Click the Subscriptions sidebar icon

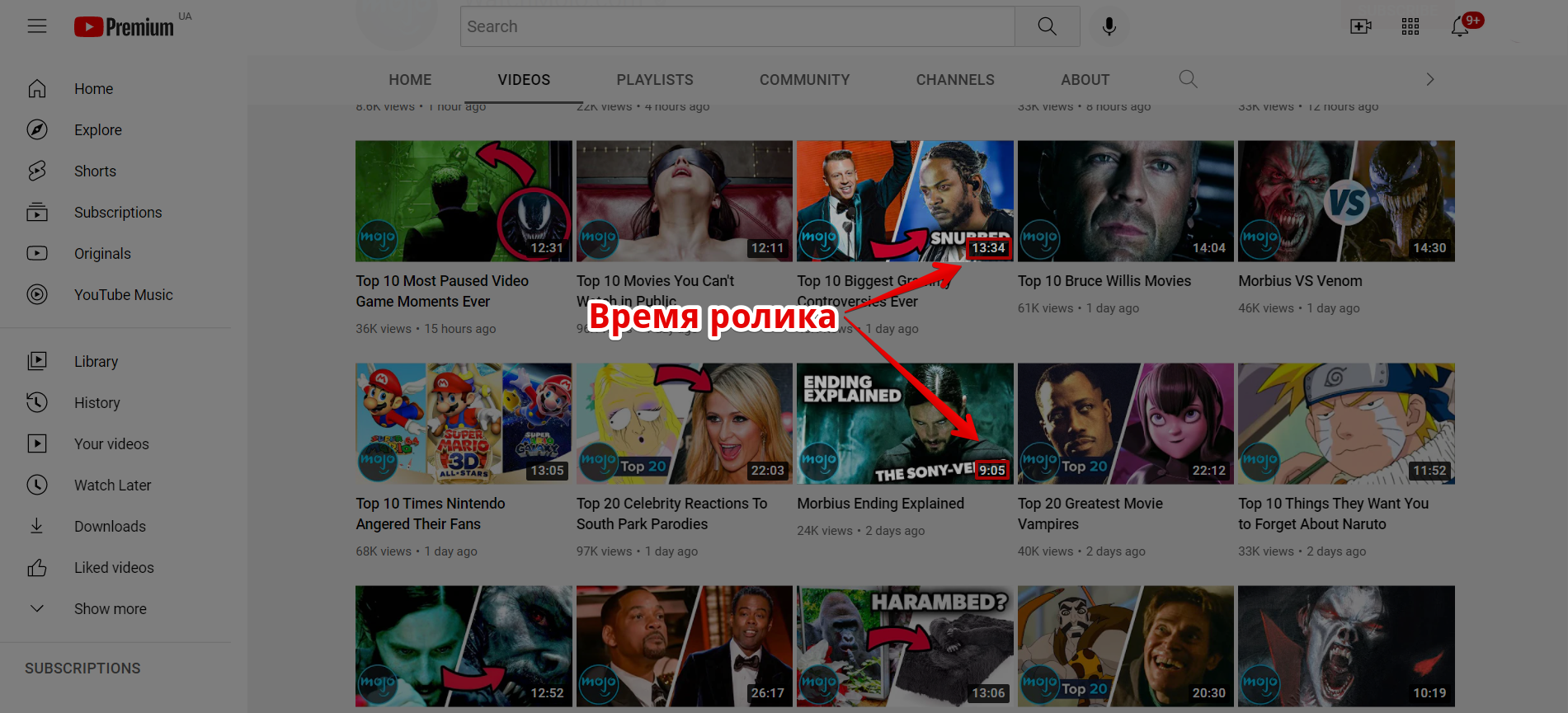click(x=37, y=212)
